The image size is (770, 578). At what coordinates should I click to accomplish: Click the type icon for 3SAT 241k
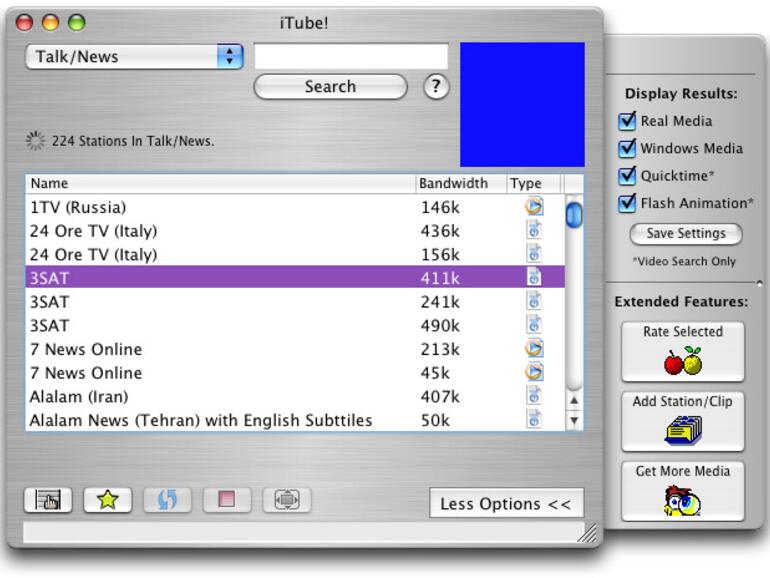click(534, 301)
